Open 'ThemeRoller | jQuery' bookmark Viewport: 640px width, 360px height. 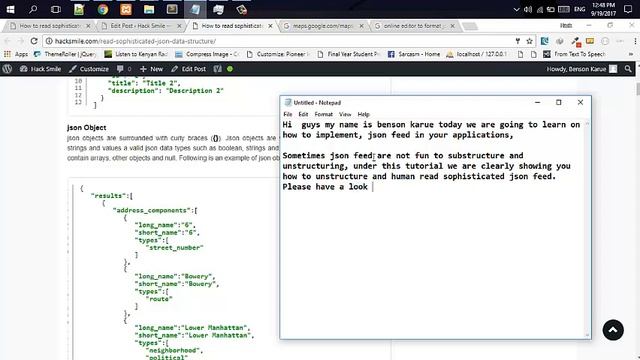[x=65, y=54]
